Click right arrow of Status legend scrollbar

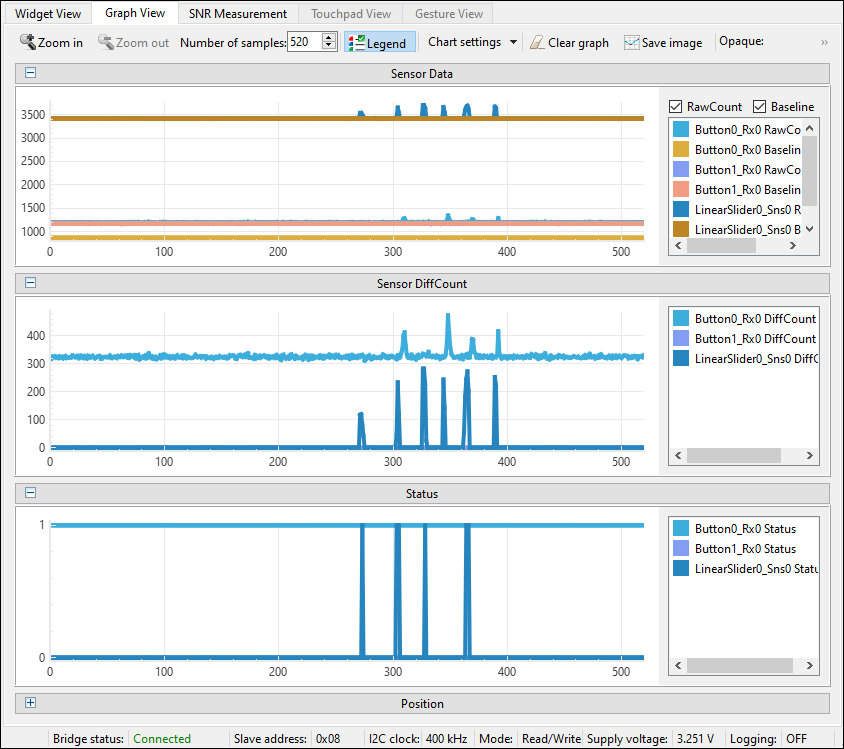810,665
